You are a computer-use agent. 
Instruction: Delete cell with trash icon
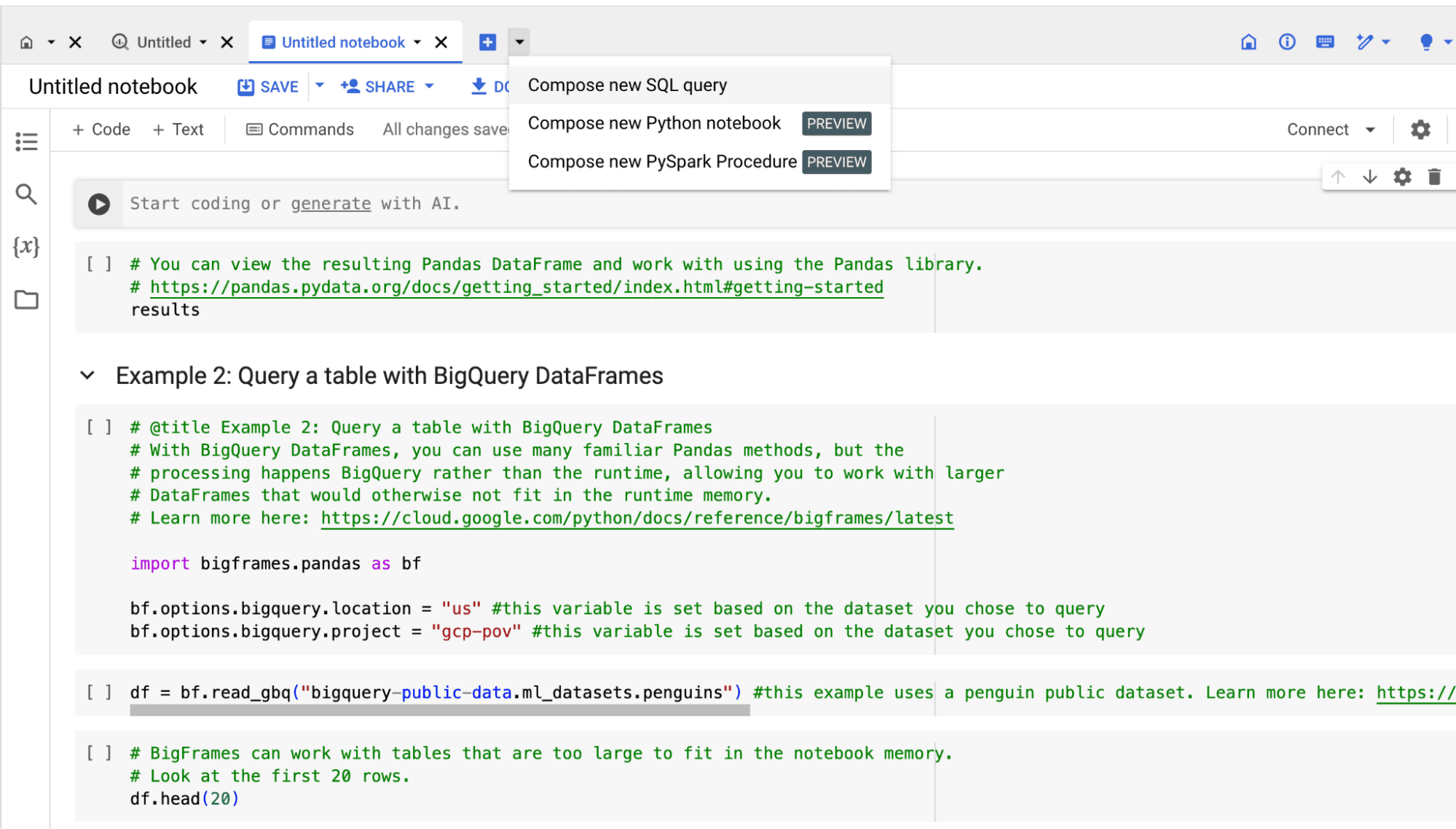pos(1434,177)
